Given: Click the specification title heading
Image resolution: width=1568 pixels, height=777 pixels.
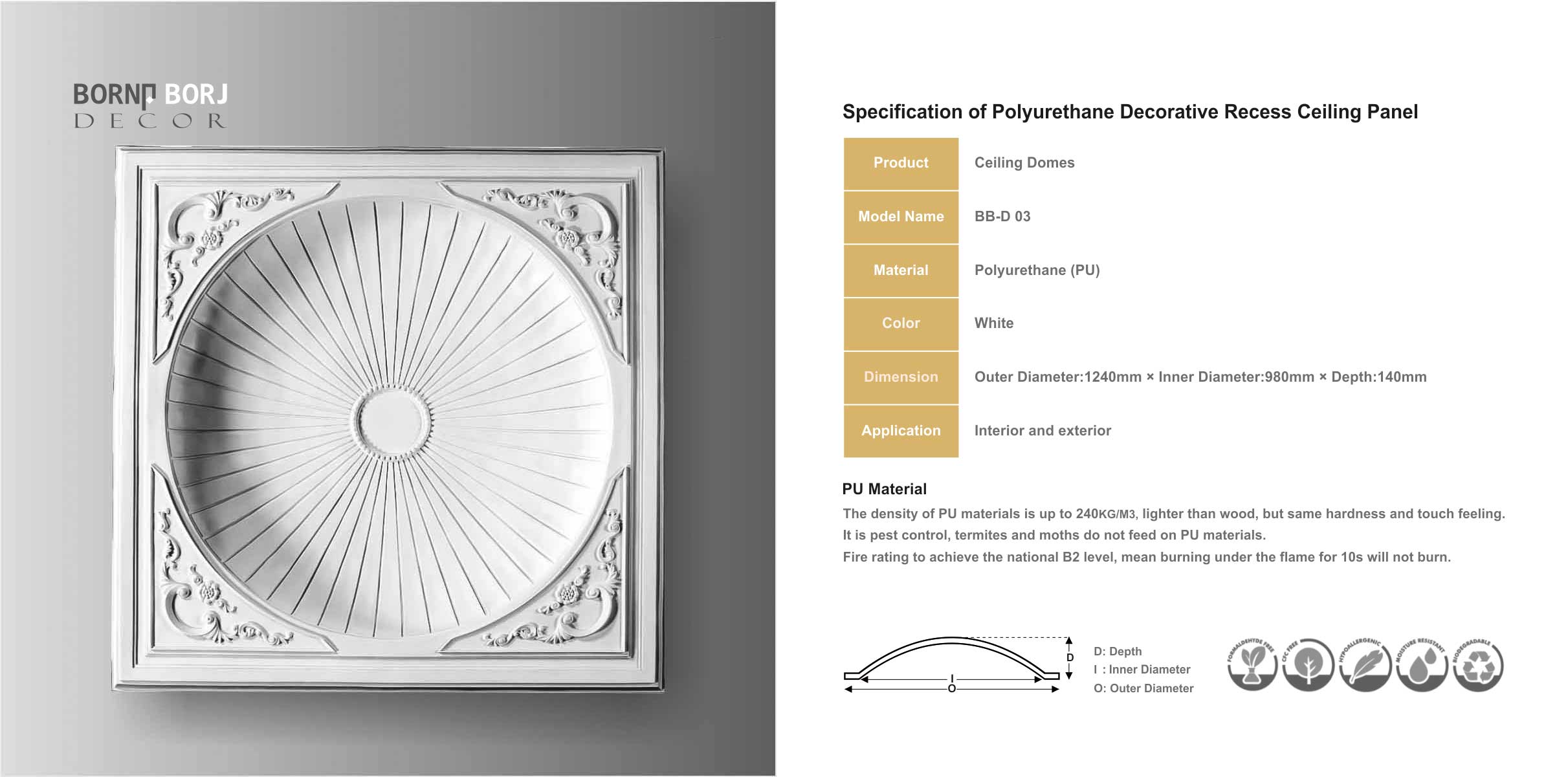Looking at the screenshot, I should click(x=1130, y=112).
